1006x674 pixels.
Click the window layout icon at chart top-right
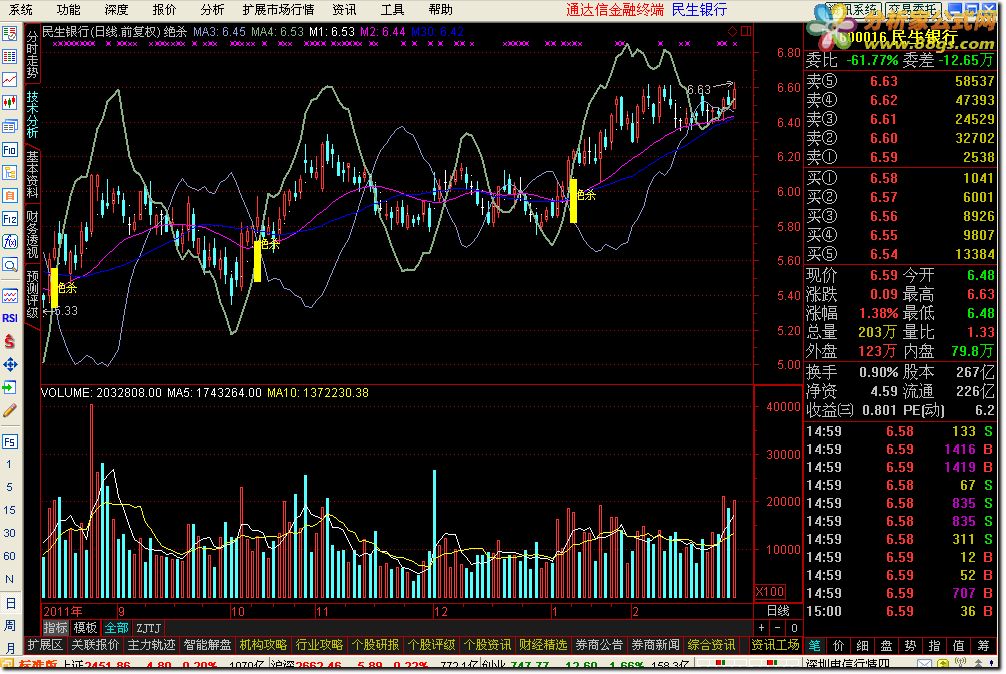pos(746,31)
